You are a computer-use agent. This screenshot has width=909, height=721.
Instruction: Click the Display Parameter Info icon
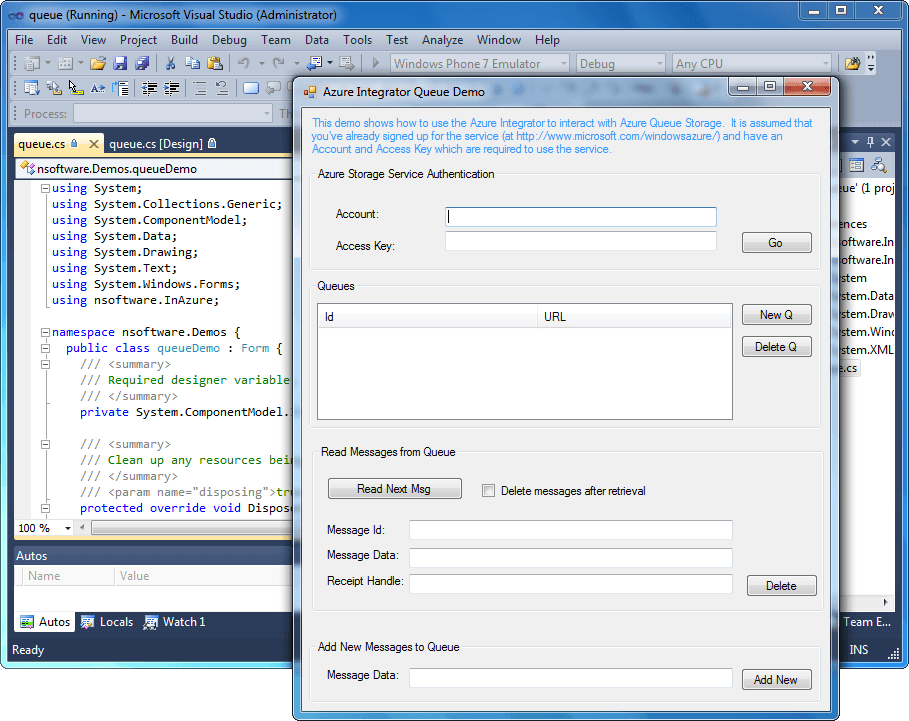pyautogui.click(x=54, y=88)
